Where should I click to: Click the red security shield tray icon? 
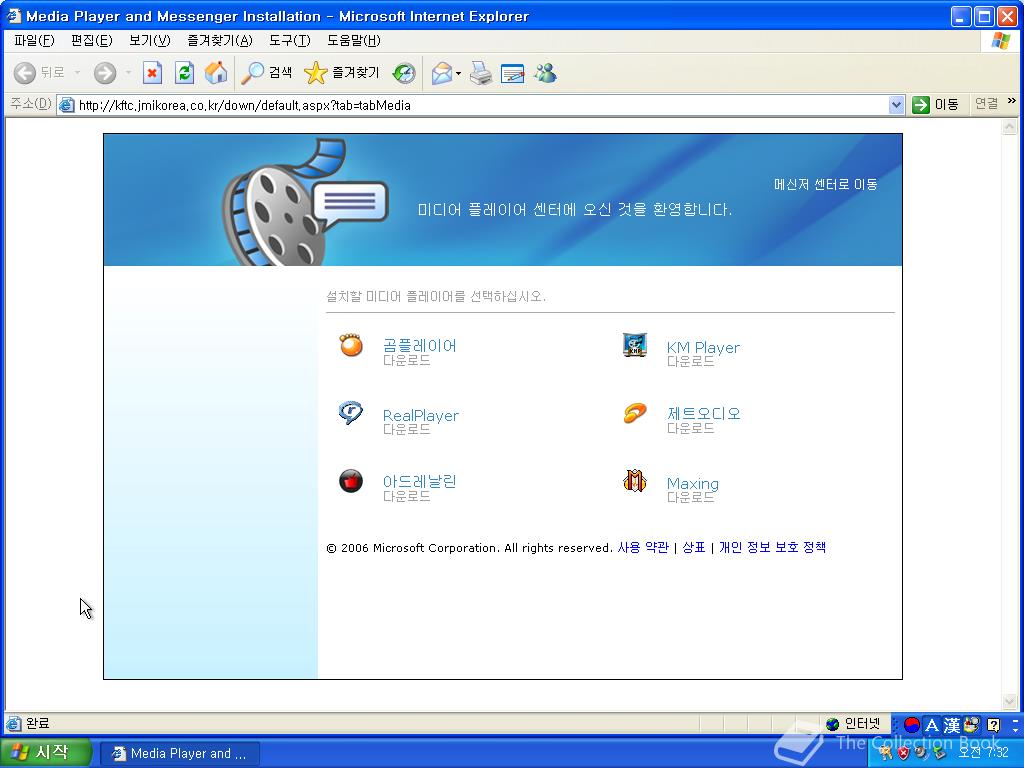point(903,752)
